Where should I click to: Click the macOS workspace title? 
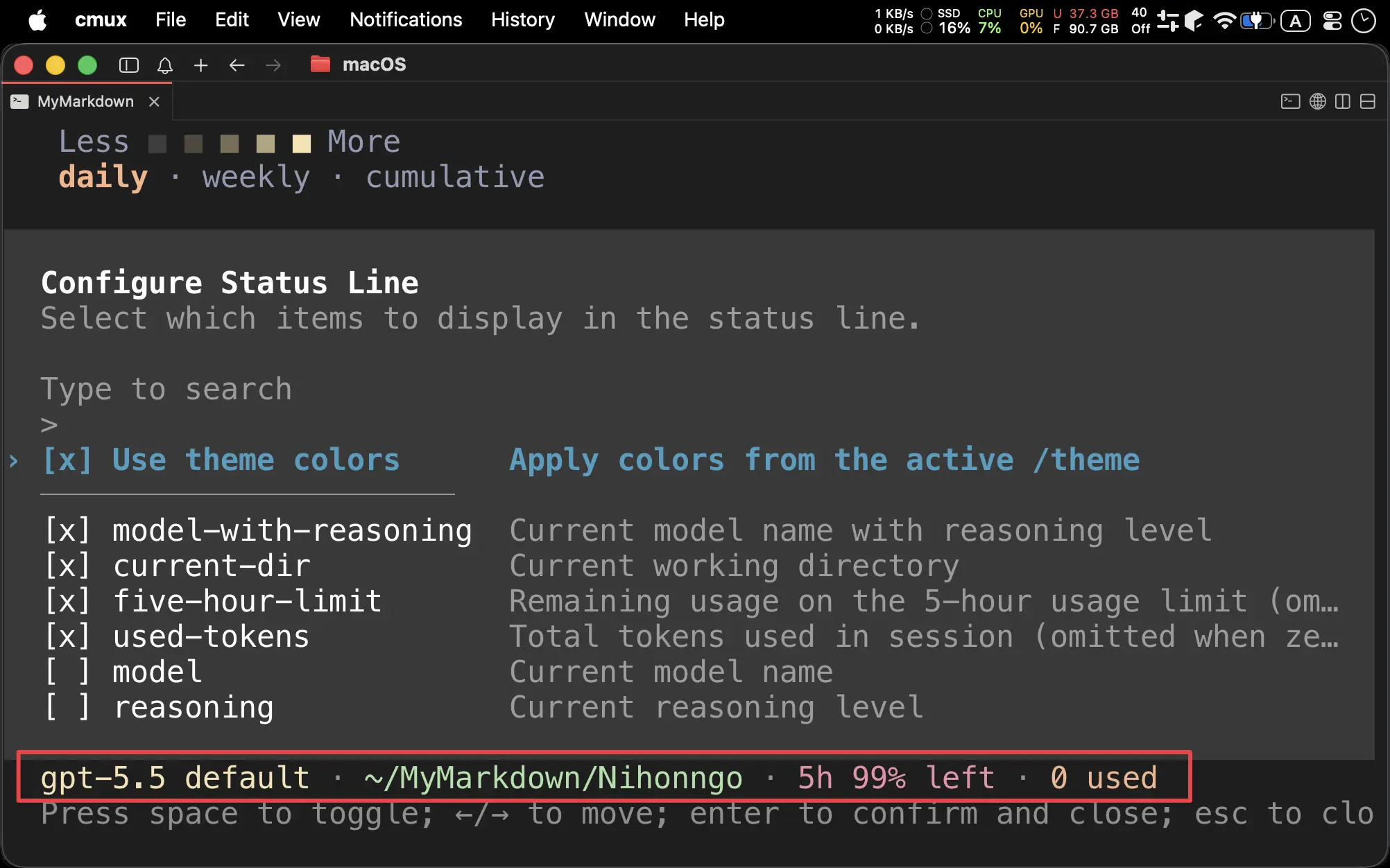374,64
